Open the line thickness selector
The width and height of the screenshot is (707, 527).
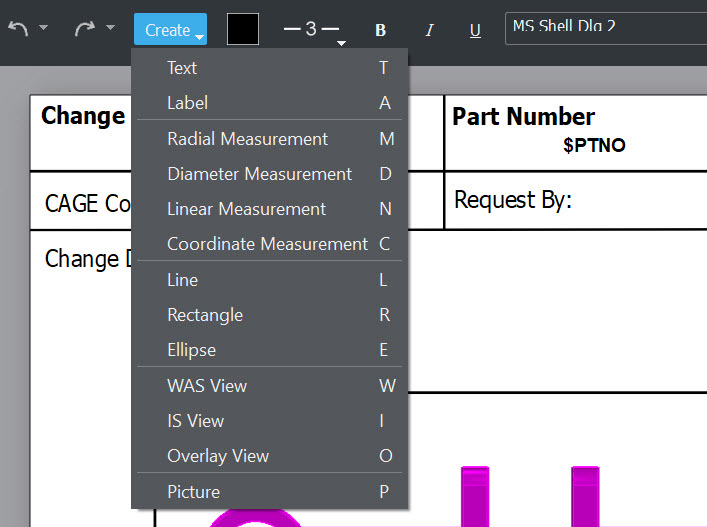coord(311,30)
